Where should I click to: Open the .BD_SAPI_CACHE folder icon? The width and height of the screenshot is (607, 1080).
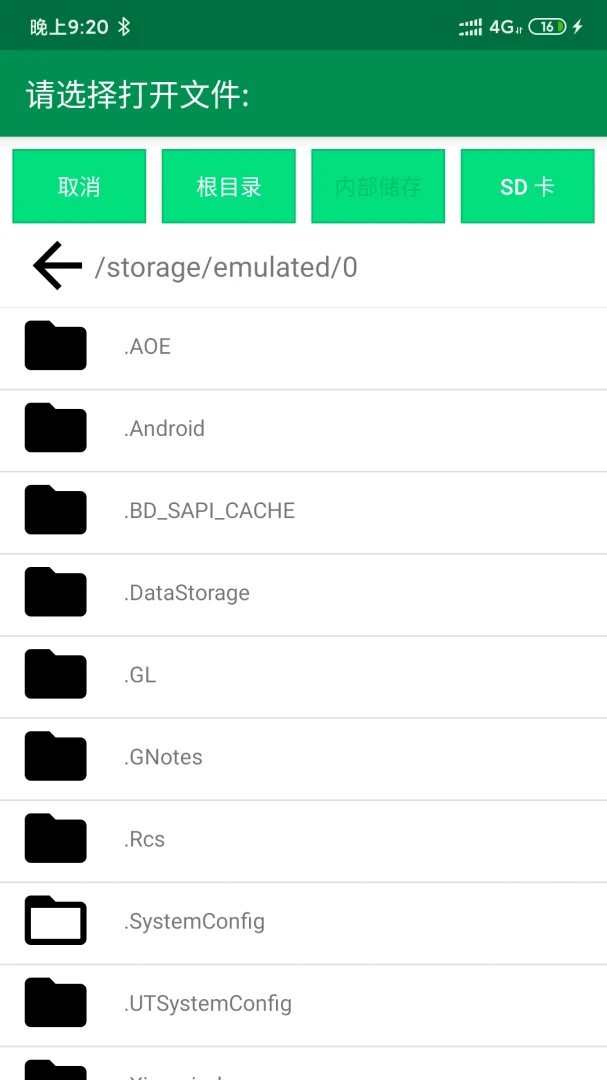(x=56, y=510)
